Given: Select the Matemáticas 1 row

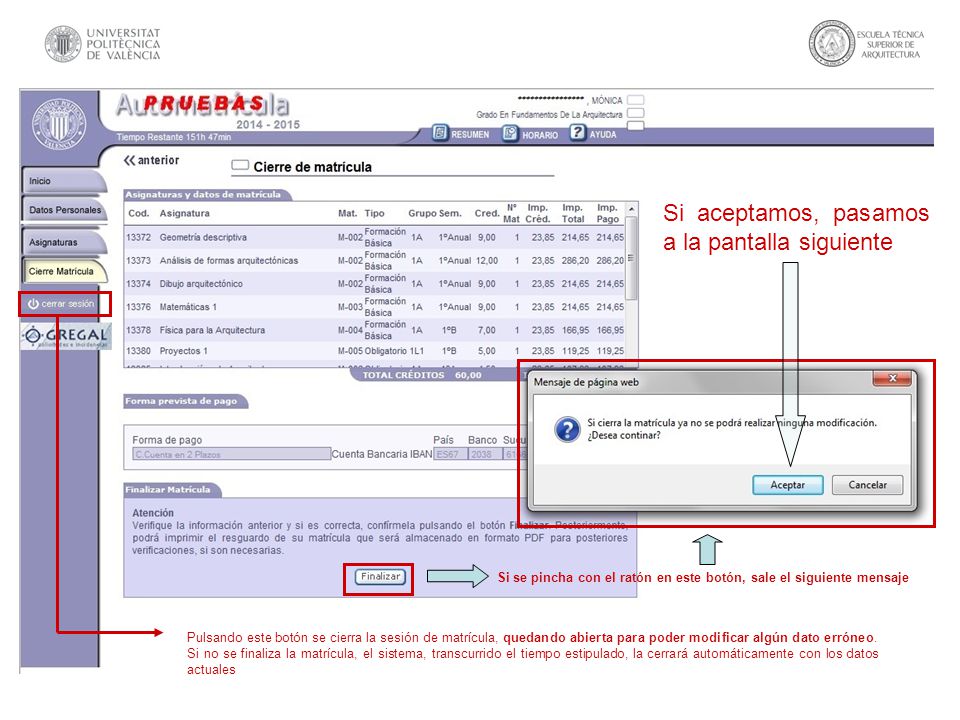Looking at the screenshot, I should coord(375,307).
